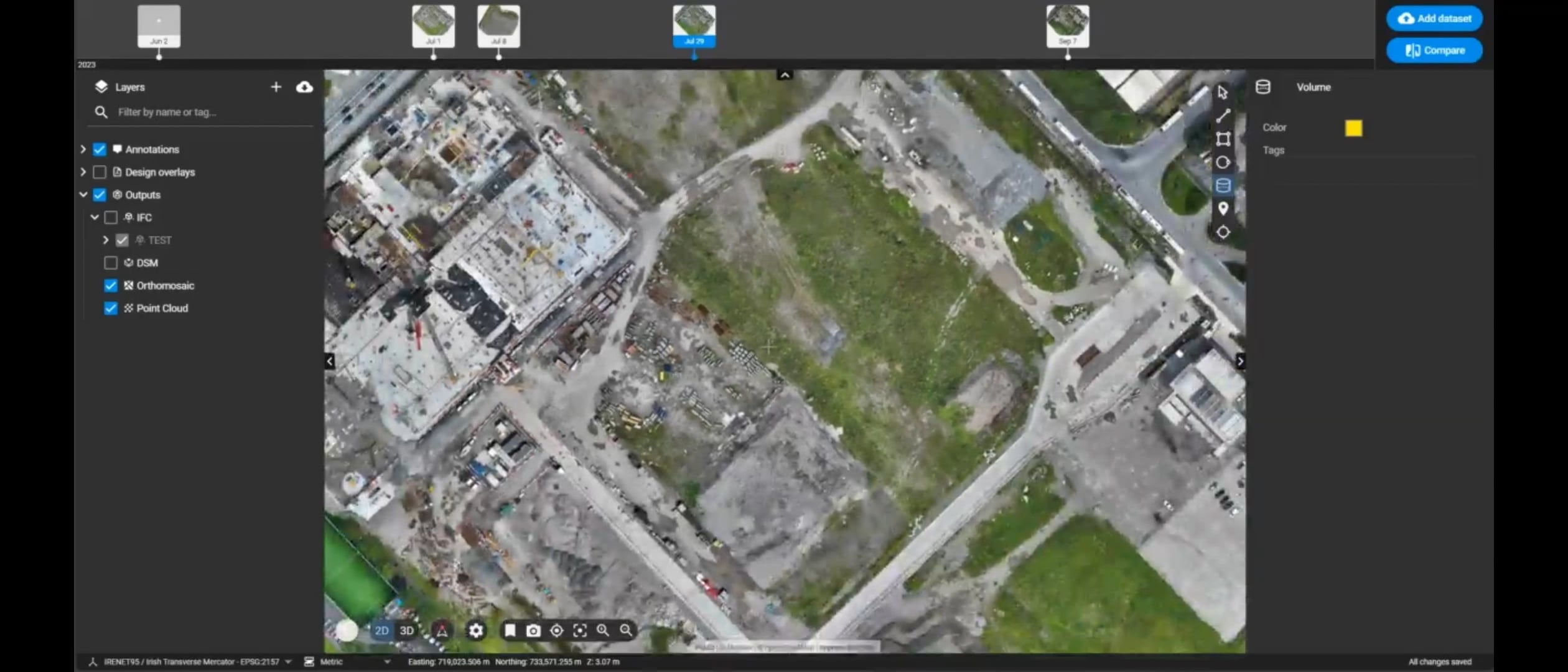Click the Add dataset button
The width and height of the screenshot is (1568, 672).
pyautogui.click(x=1434, y=19)
